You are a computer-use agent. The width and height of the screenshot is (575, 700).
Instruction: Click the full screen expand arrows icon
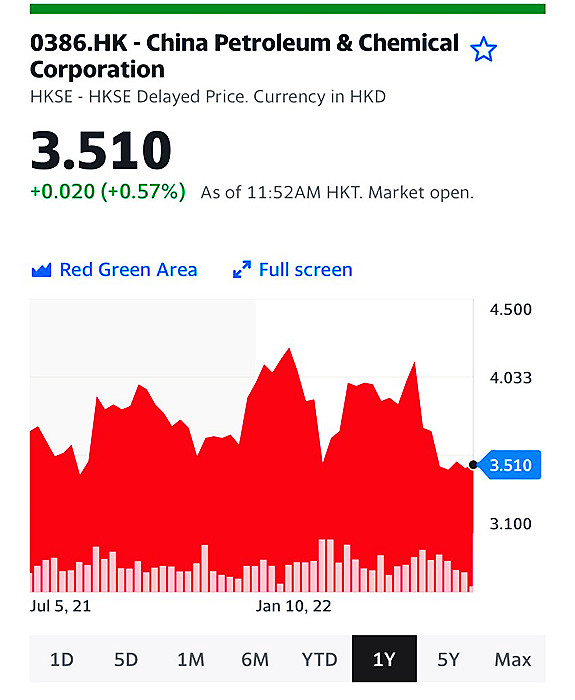[x=242, y=270]
